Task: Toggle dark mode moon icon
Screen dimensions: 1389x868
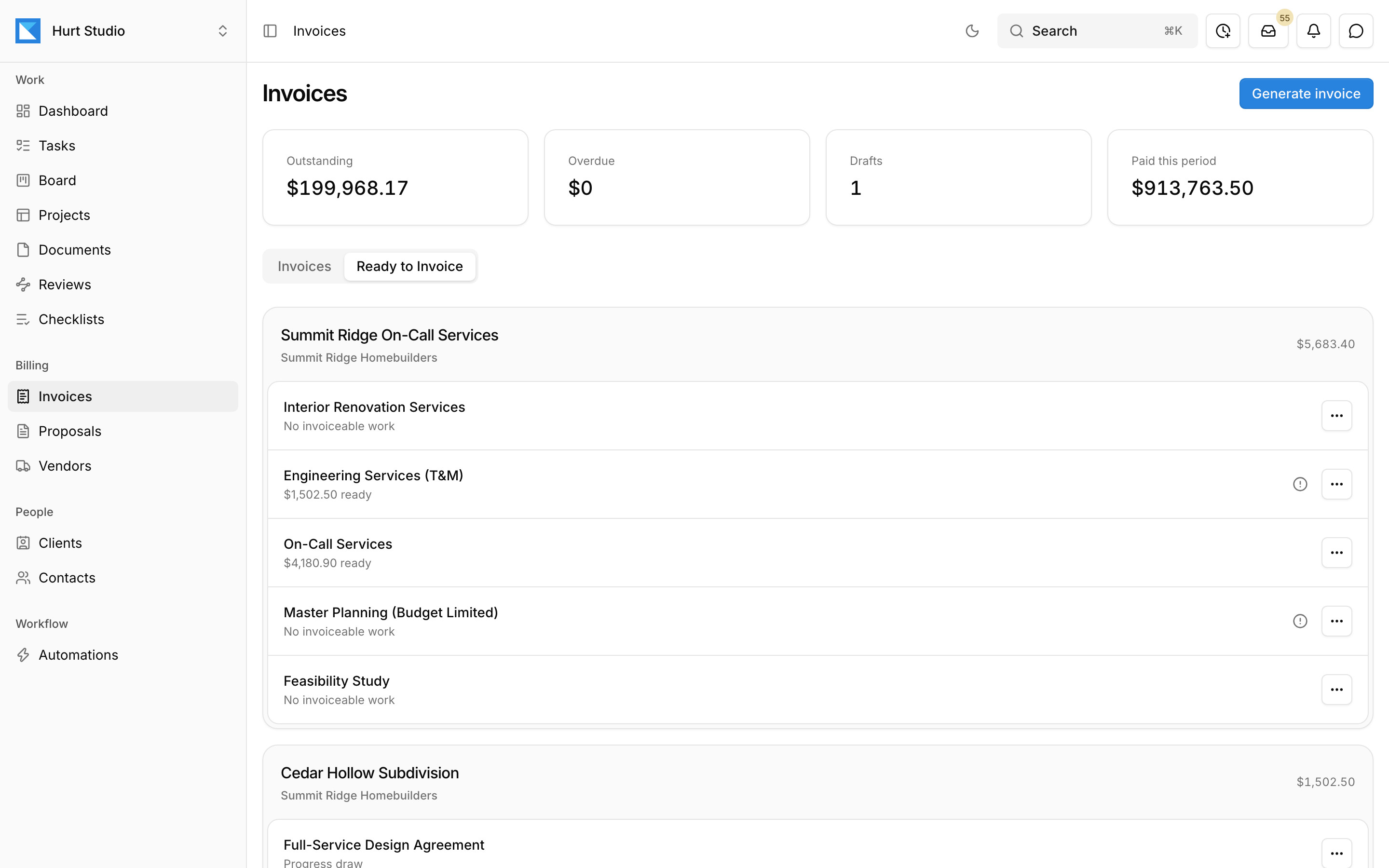Action: tap(972, 31)
